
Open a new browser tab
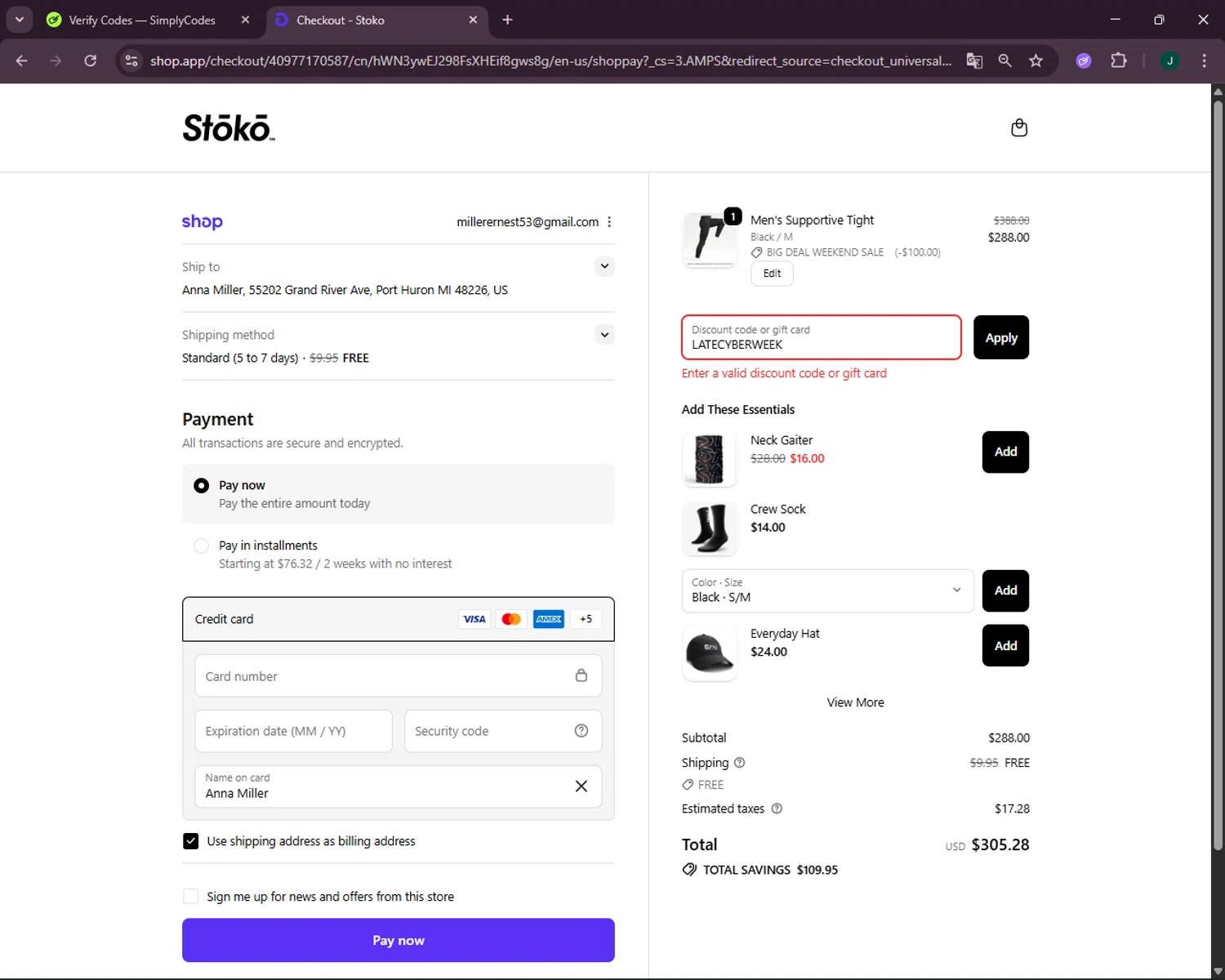click(x=507, y=20)
